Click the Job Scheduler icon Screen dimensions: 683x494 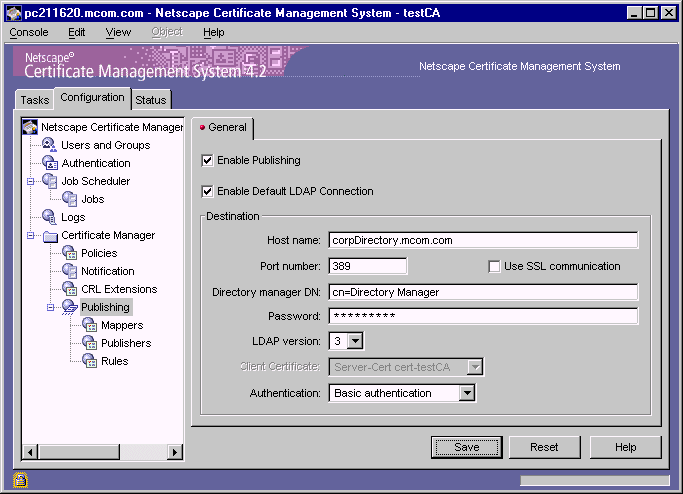pyautogui.click(x=50, y=181)
